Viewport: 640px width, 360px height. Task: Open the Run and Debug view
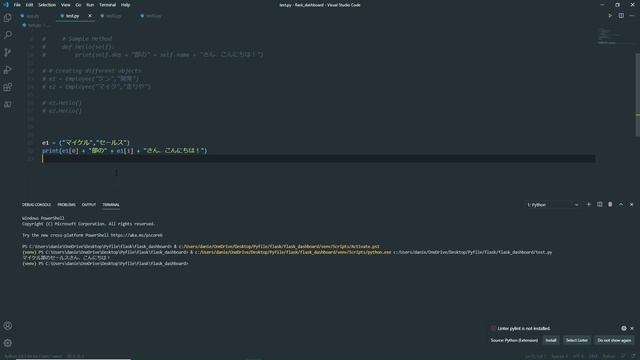[x=7, y=70]
